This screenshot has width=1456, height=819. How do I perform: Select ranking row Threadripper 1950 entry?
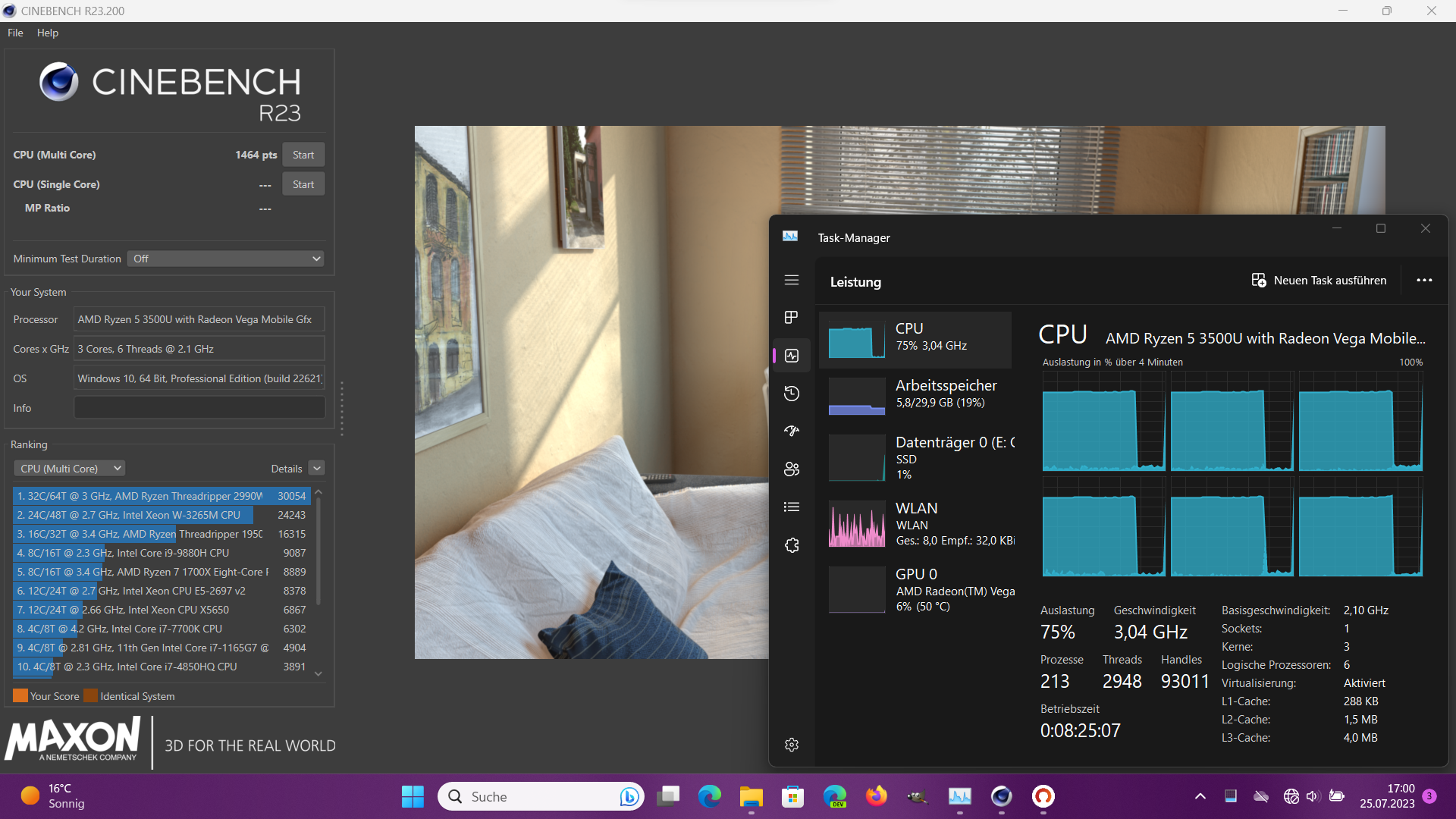pos(162,534)
